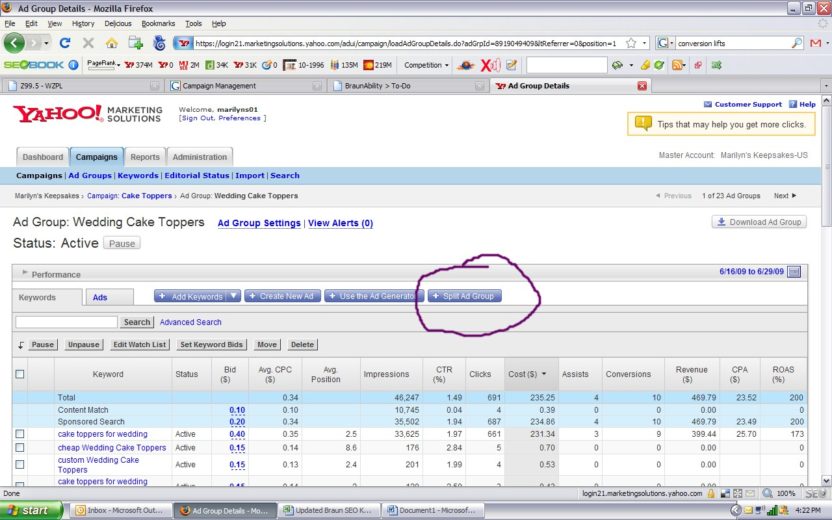832x520 pixels.
Task: Open Ad Group Settings link
Action: pos(259,223)
